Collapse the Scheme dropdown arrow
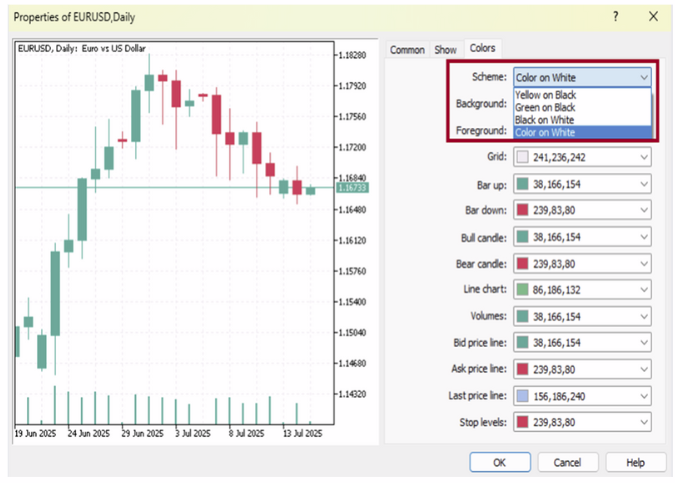This screenshot has height=483, width=675. [643, 77]
